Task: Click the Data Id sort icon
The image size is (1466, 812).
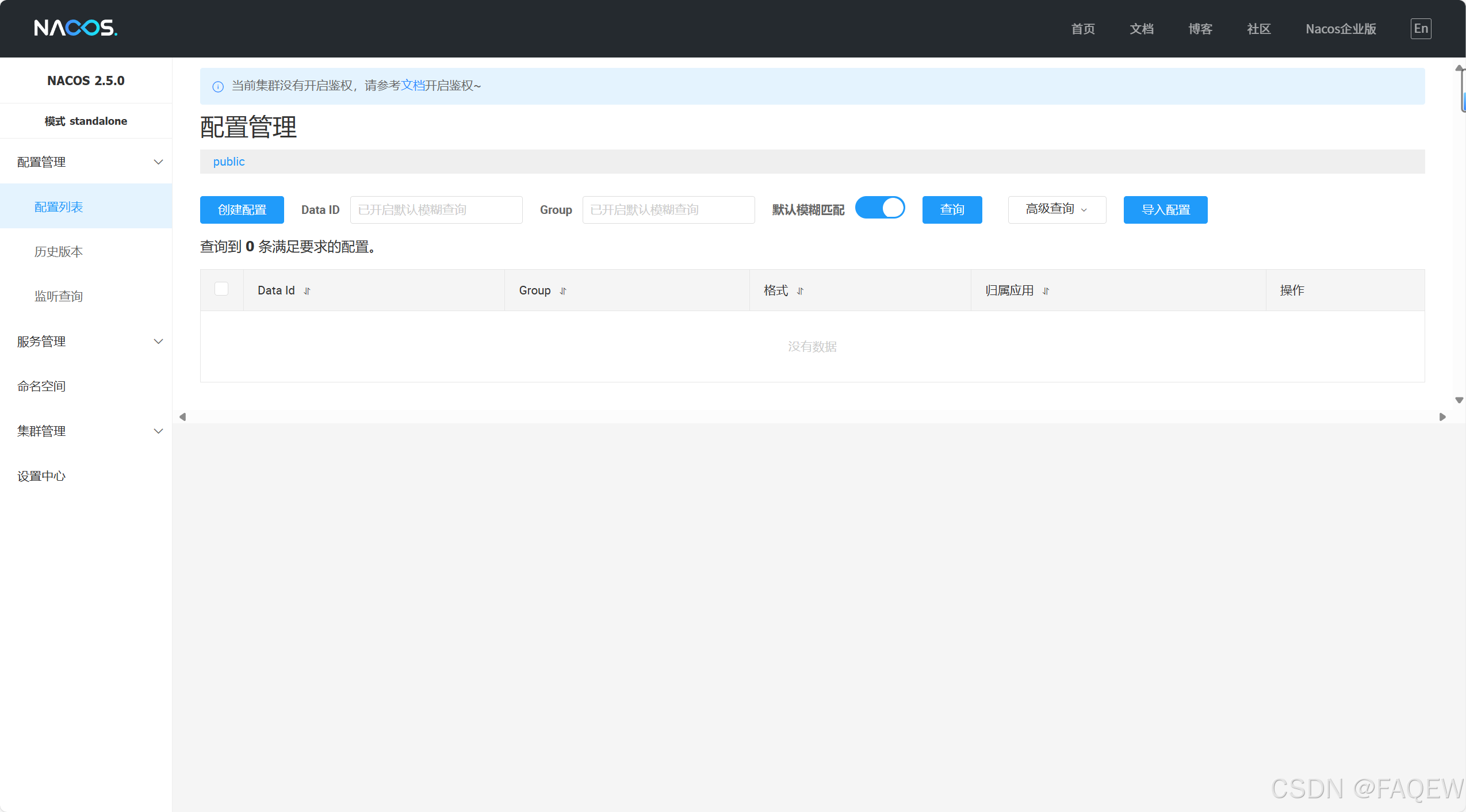Action: pyautogui.click(x=307, y=291)
